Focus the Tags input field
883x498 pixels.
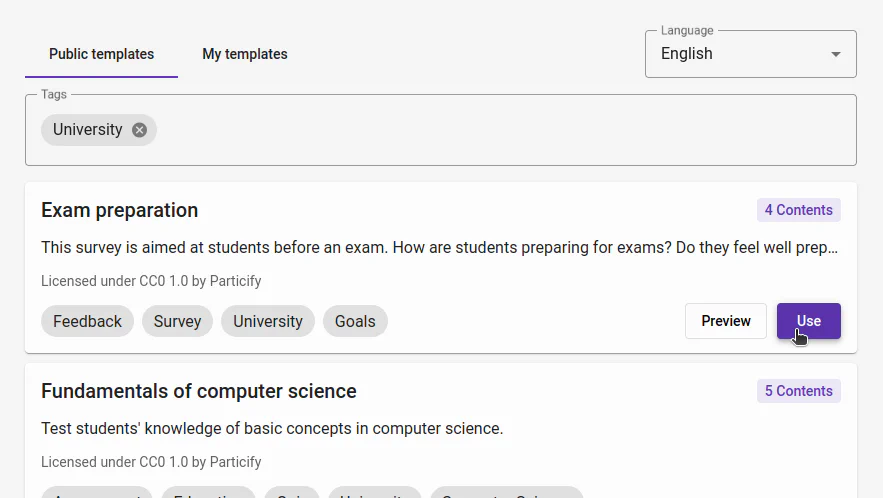coord(500,130)
